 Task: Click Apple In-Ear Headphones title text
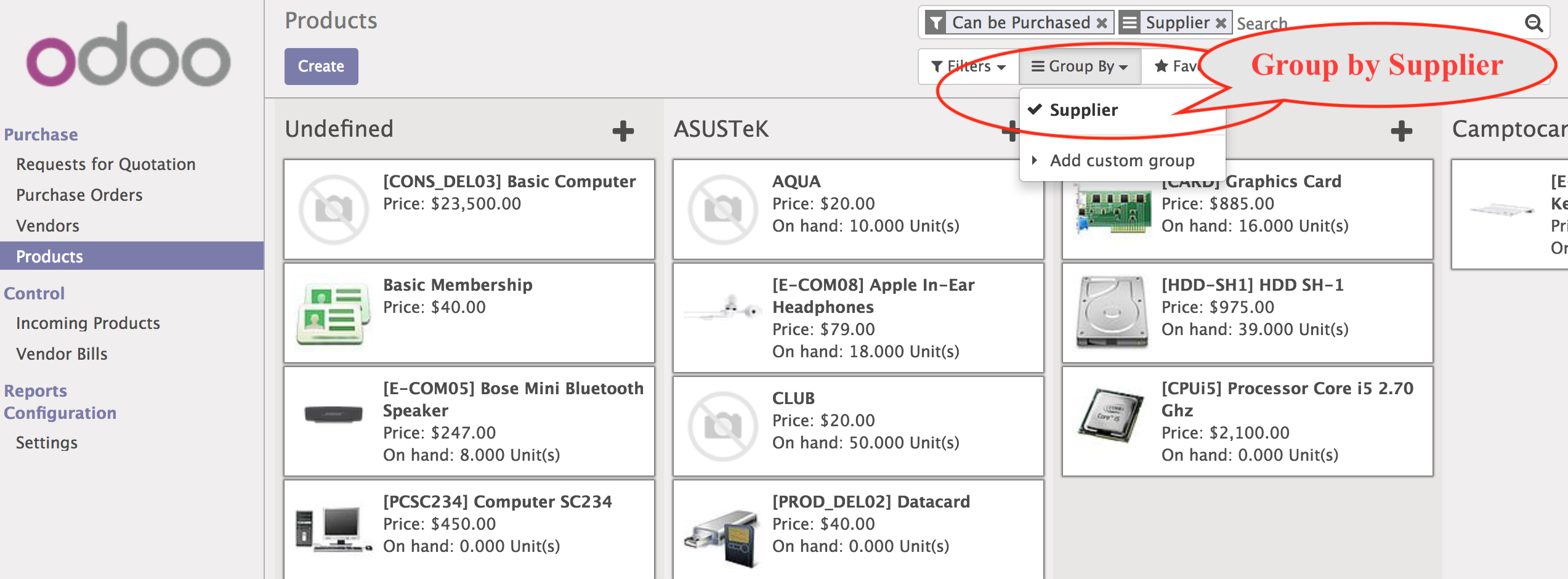pos(873,296)
